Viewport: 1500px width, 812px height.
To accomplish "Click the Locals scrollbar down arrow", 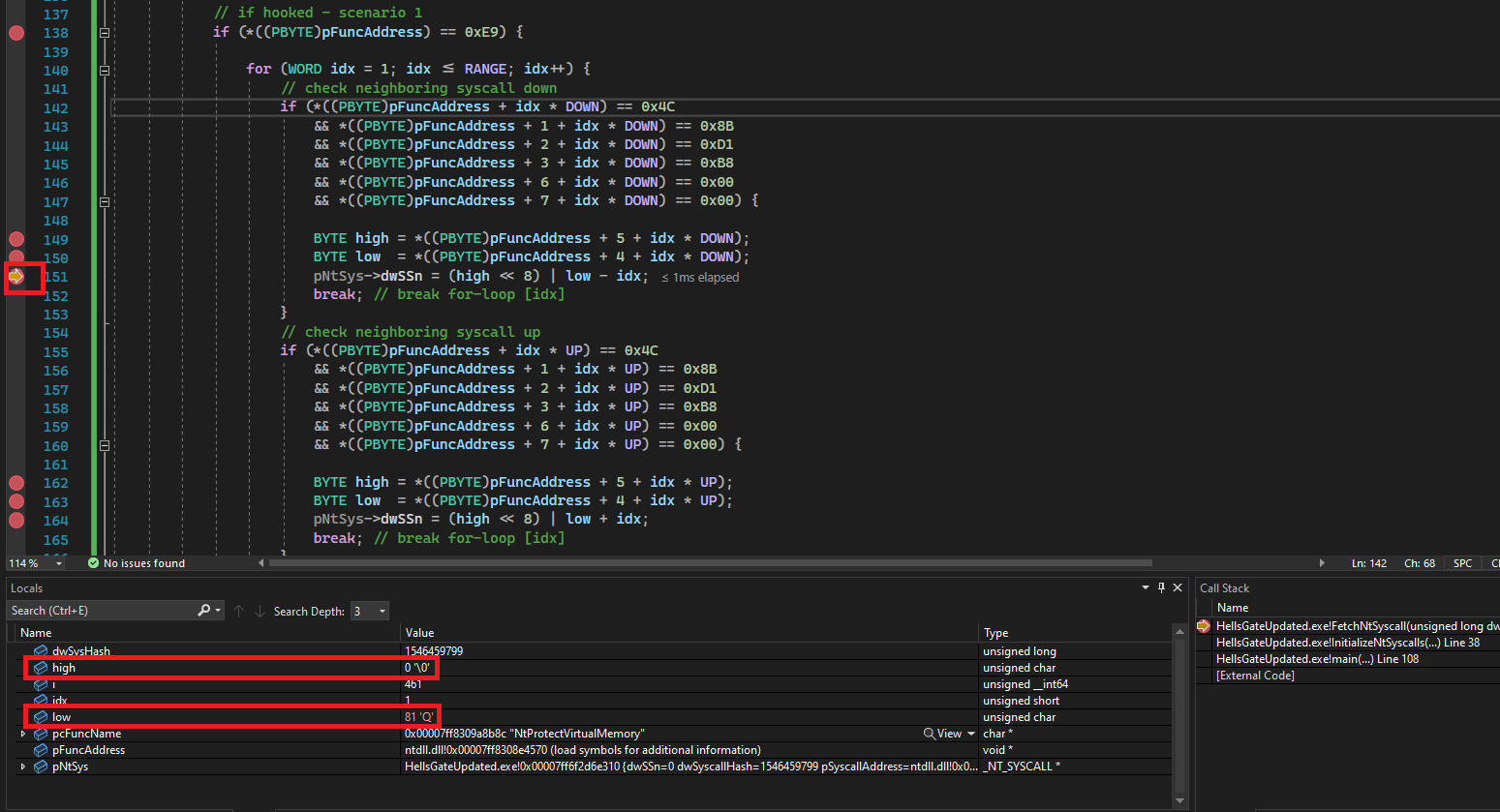I will pyautogui.click(x=1179, y=800).
